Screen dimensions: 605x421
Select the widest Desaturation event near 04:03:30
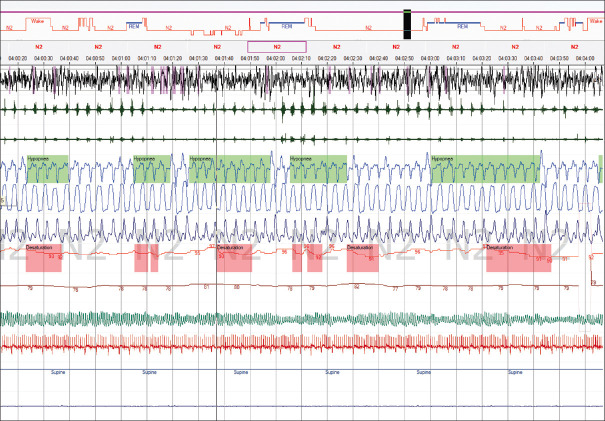click(x=519, y=258)
